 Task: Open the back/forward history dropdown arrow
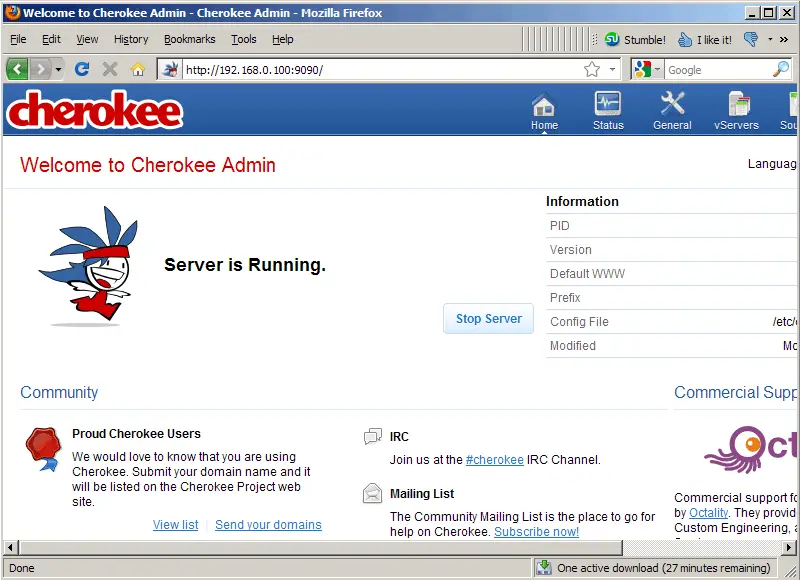(x=59, y=69)
